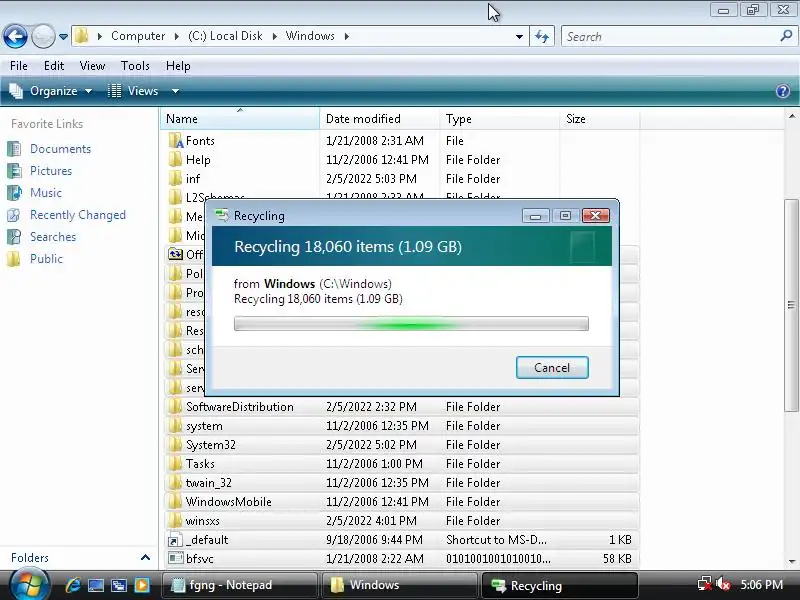This screenshot has width=800, height=600.
Task: Click the scrollbar up arrow
Action: pos(791,117)
